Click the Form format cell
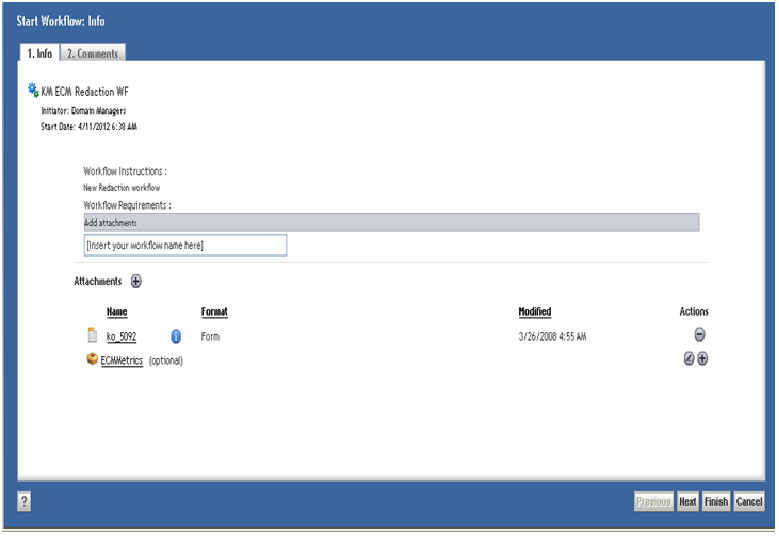This screenshot has width=779, height=537. pos(210,337)
